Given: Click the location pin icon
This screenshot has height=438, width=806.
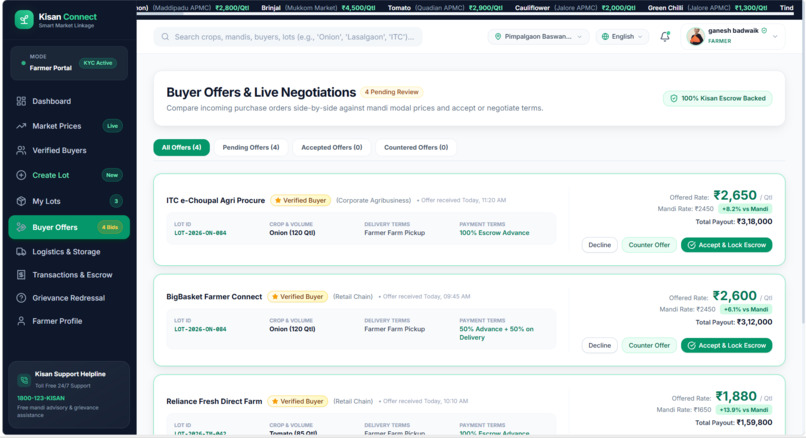Looking at the screenshot, I should tap(498, 36).
